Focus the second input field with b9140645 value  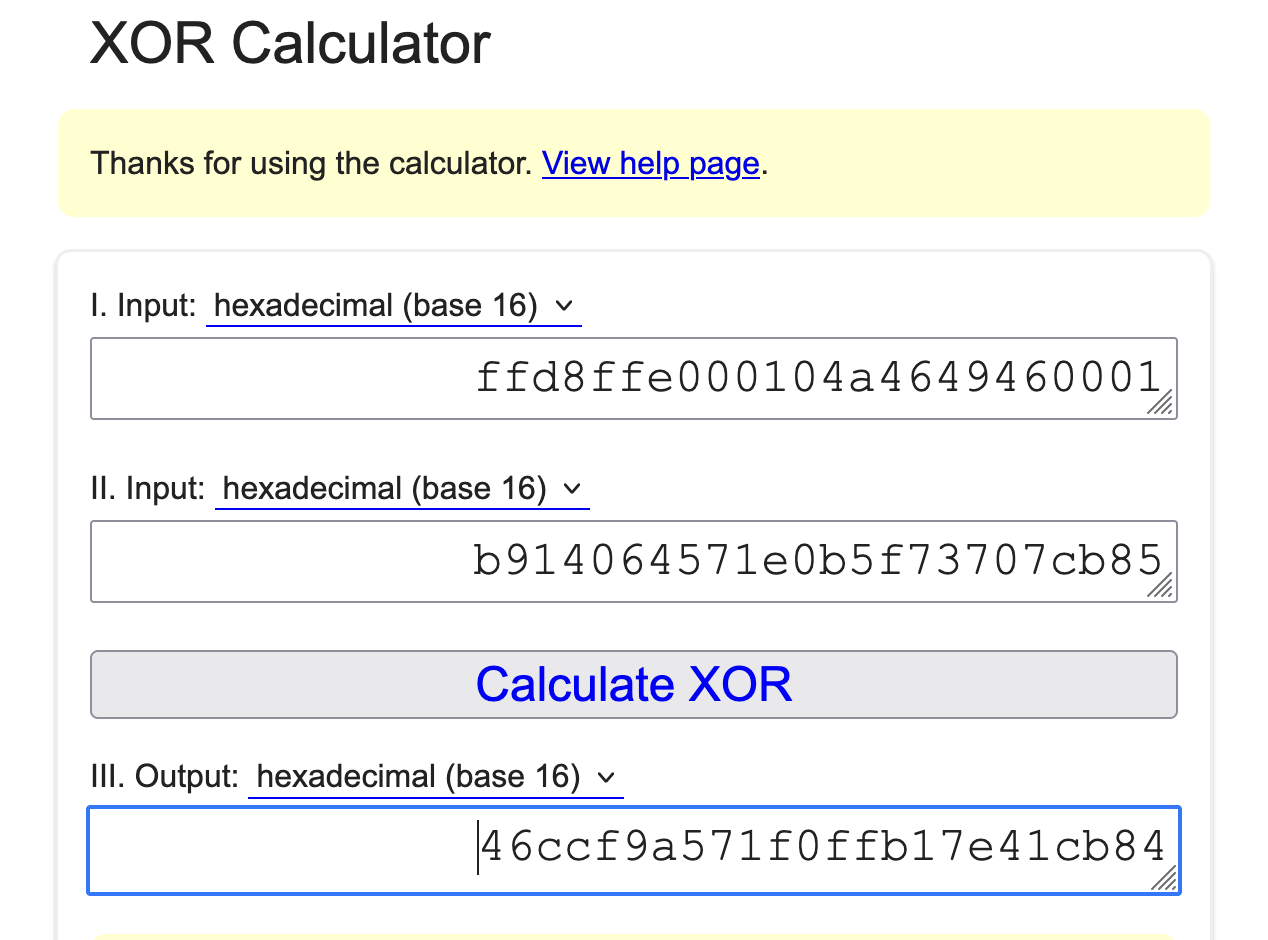coord(632,562)
